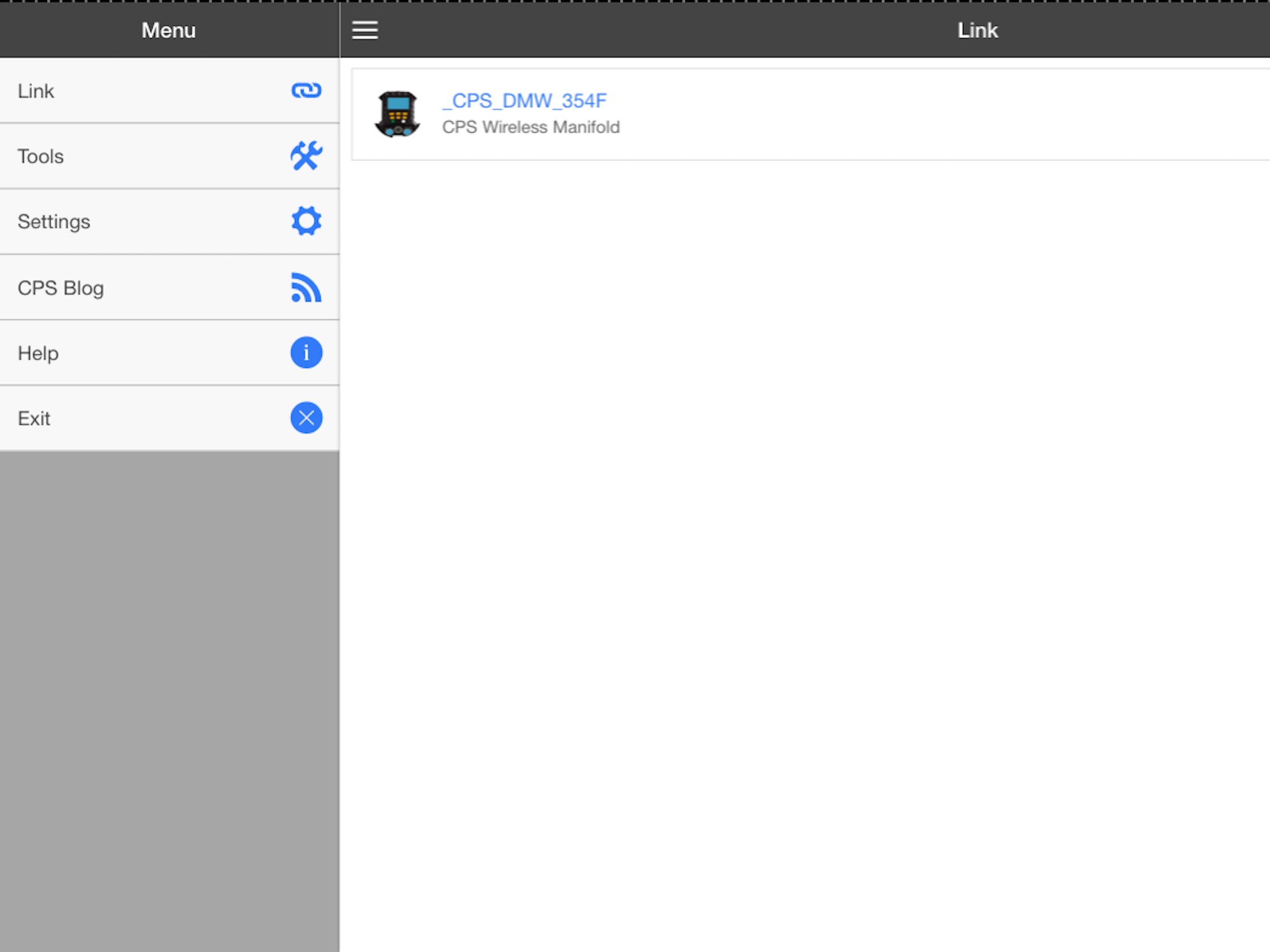This screenshot has height=952, width=1270.
Task: Click the wrench and screwdriver Tools icon
Action: tap(306, 156)
